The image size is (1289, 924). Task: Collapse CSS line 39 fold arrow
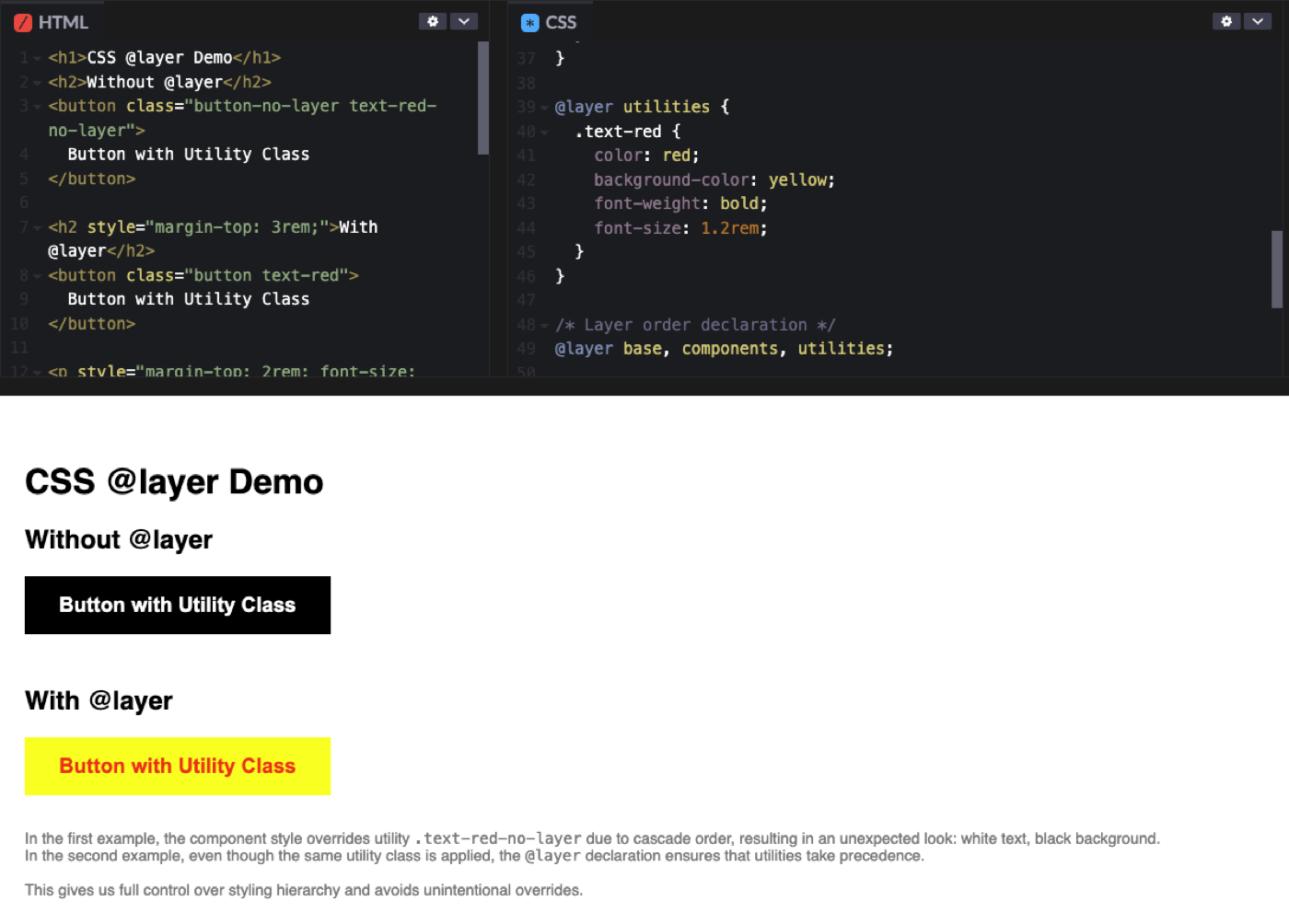[x=544, y=108]
